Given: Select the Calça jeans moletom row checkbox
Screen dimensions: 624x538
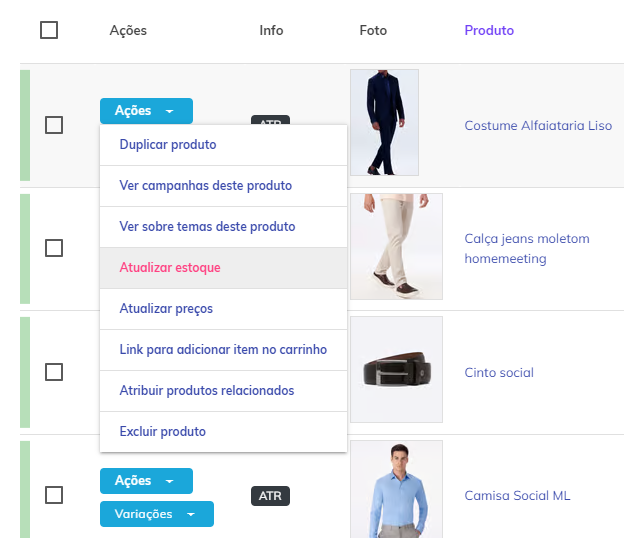Looking at the screenshot, I should 54,248.
